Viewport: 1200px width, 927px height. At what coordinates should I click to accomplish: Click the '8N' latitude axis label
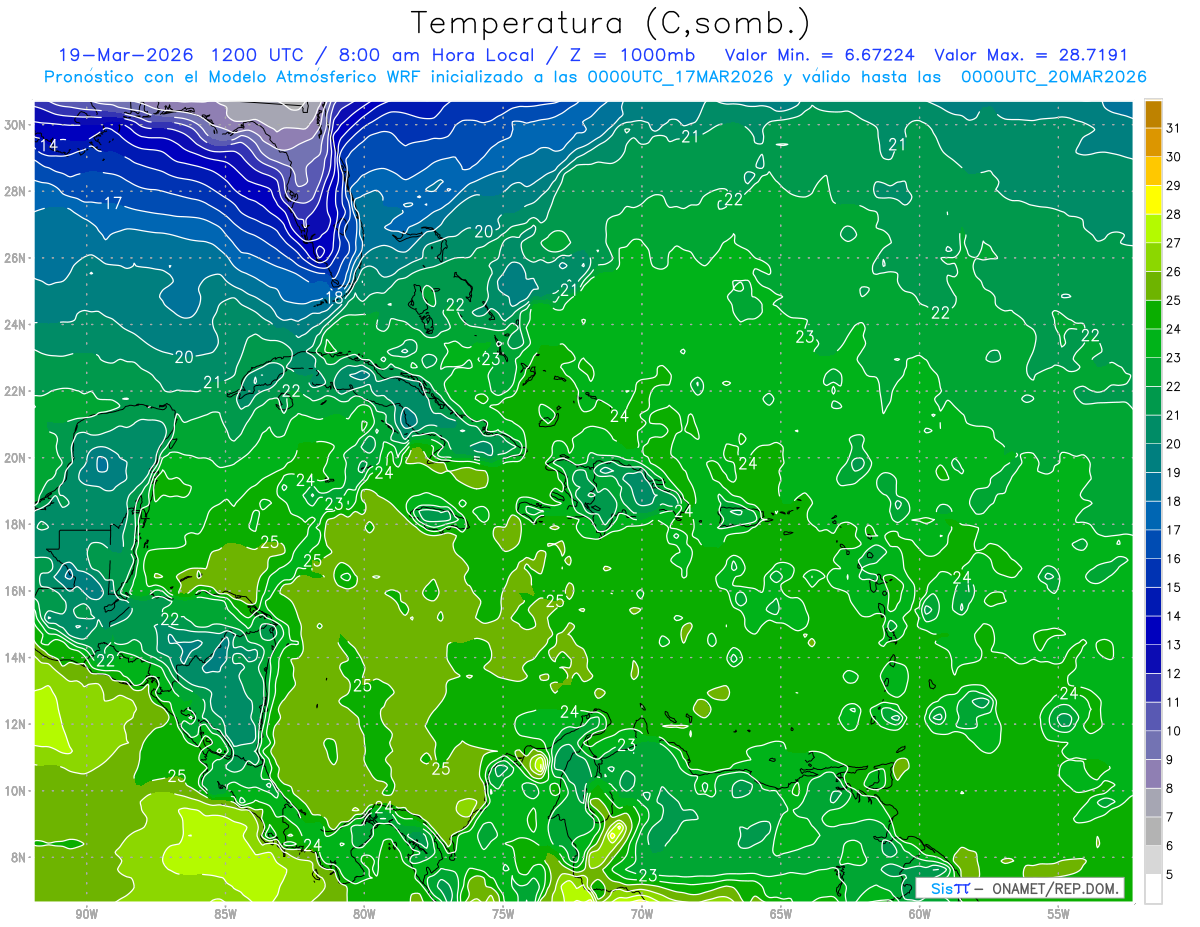point(20,858)
